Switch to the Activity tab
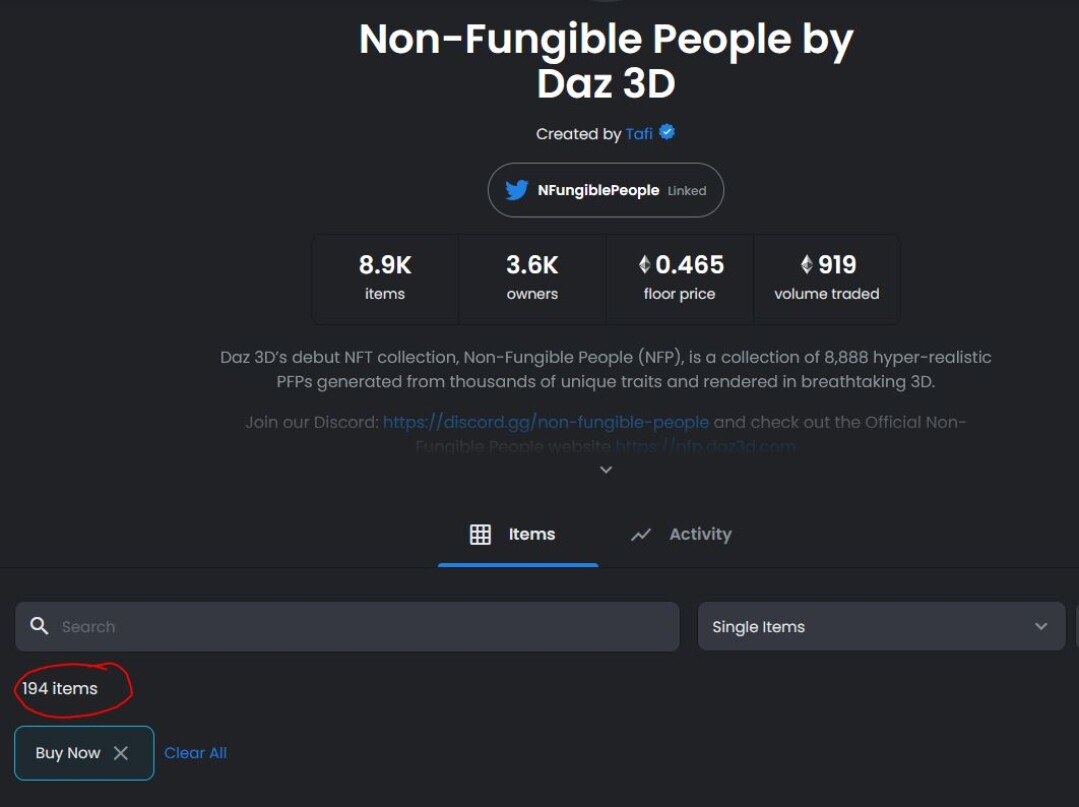The height and width of the screenshot is (807, 1079). 681,535
